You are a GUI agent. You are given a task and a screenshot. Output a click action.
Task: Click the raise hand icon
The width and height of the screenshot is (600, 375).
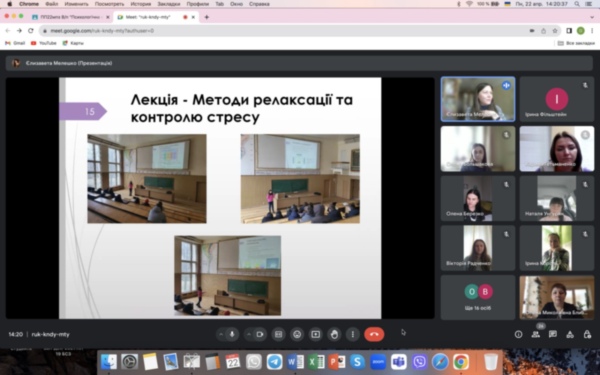(334, 334)
